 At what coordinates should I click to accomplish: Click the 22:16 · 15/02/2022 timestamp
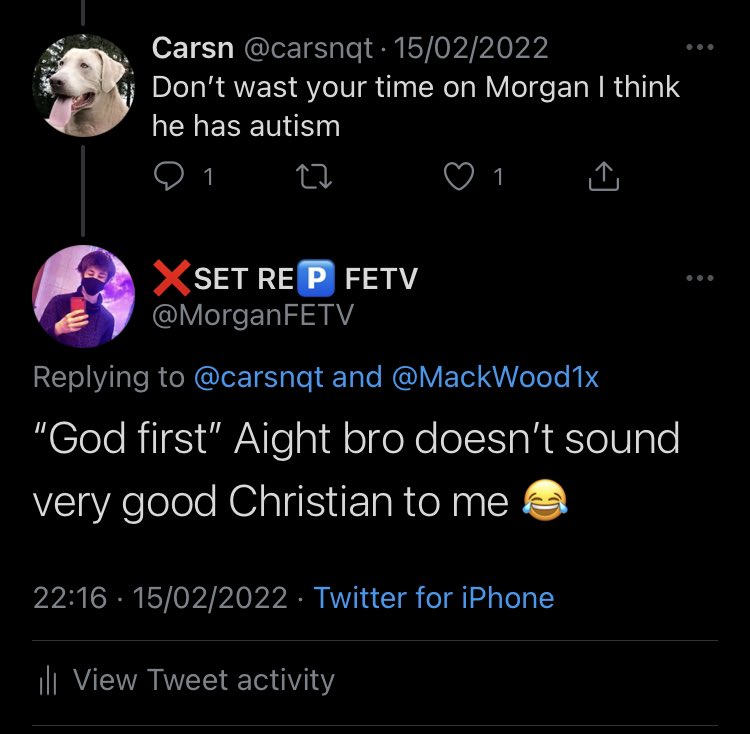tap(160, 598)
